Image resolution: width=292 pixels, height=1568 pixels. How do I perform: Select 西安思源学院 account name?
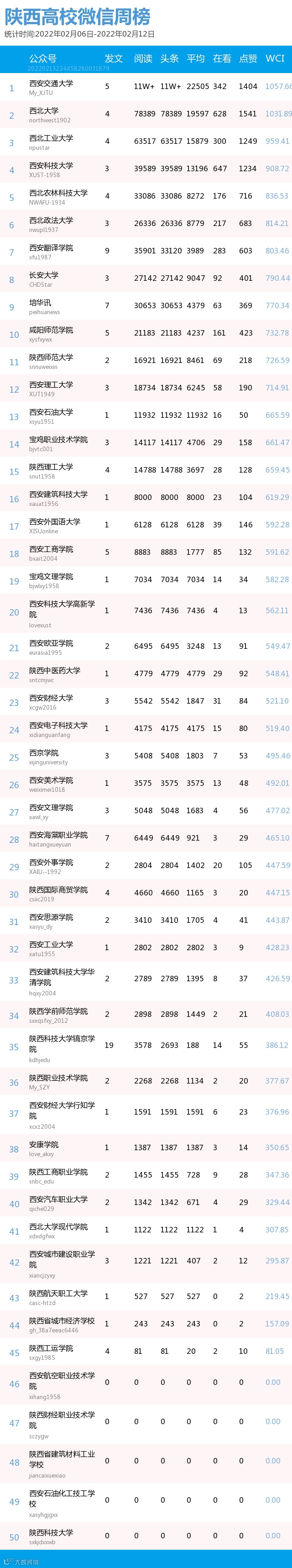51,917
